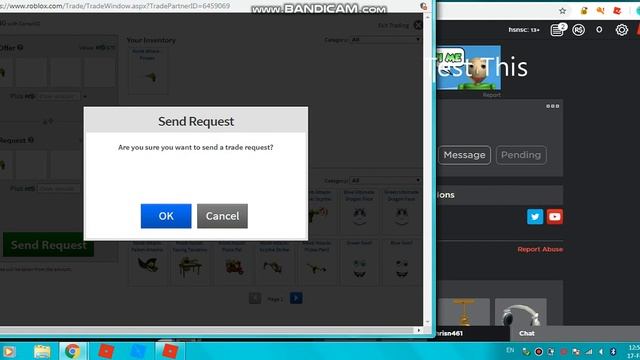Click the Bluetooth icon in system tray
The width and height of the screenshot is (640, 360).
click(613, 351)
